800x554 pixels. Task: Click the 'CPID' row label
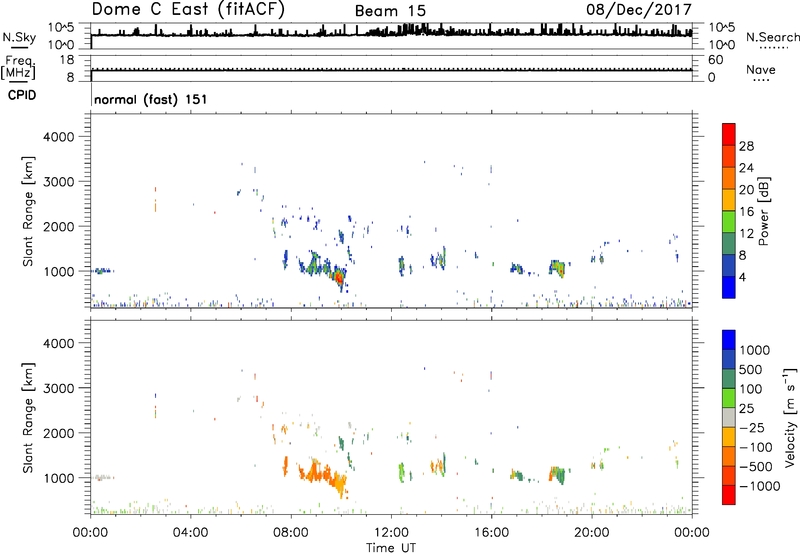pyautogui.click(x=22, y=95)
